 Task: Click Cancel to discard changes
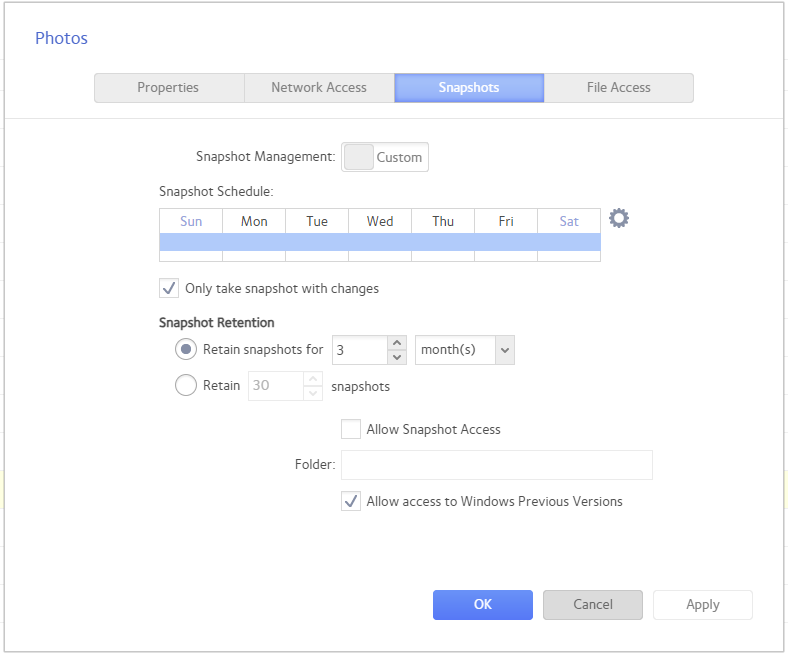click(x=592, y=604)
